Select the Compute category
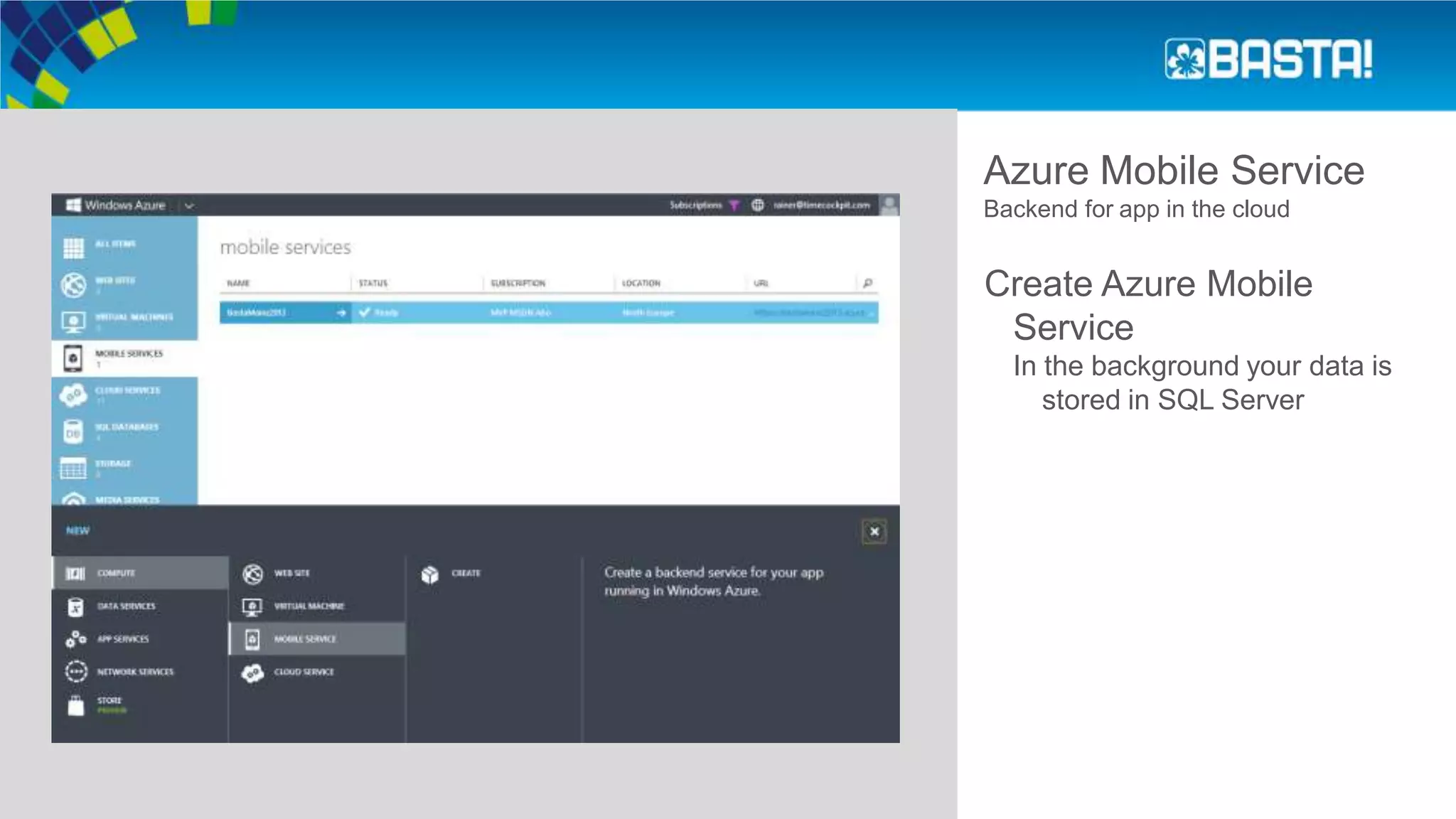 click(x=140, y=573)
